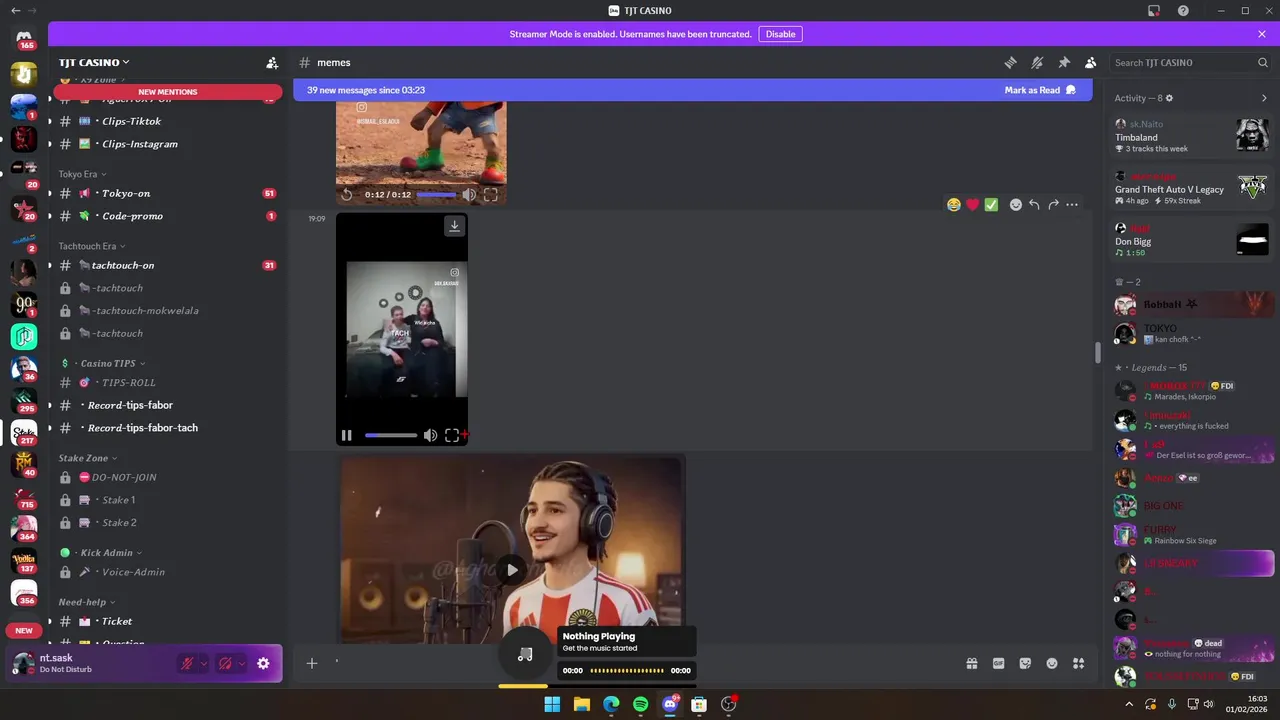Click Mark as Read
Viewport: 1280px width, 720px height.
[1040, 90]
